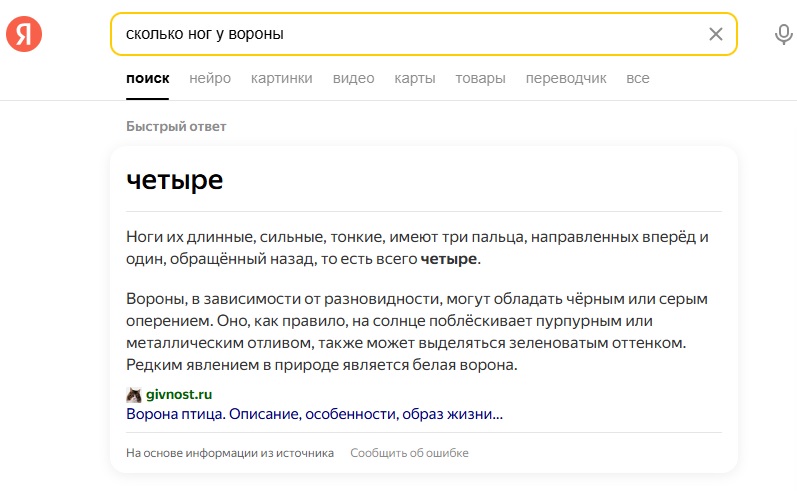Click the 'четыре' quick answer heading
Viewport: 797px width, 491px height.
pyautogui.click(x=174, y=180)
